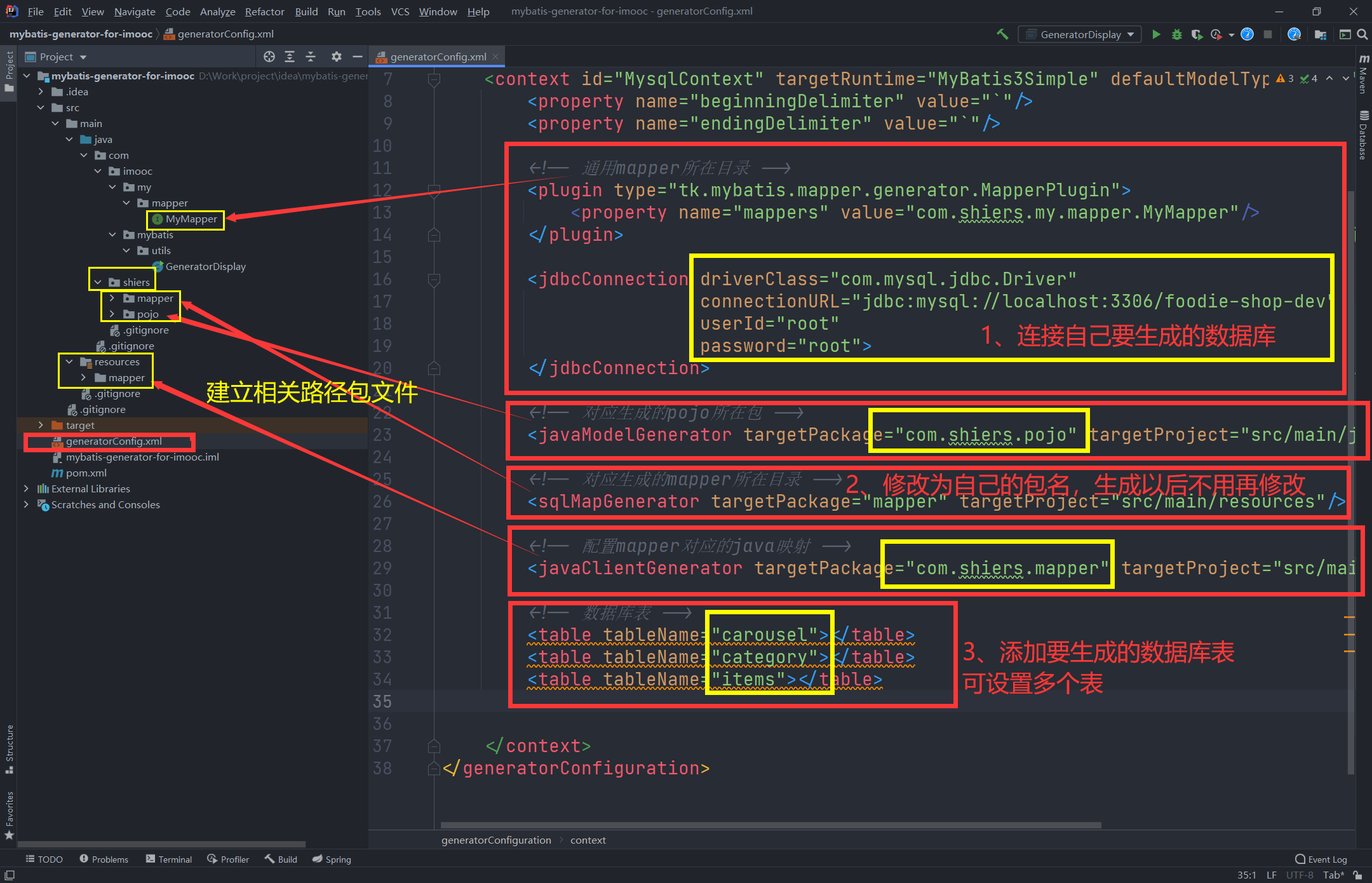Open the Profiler tool window
Screen dimensions: 1372x883
[x=228, y=859]
